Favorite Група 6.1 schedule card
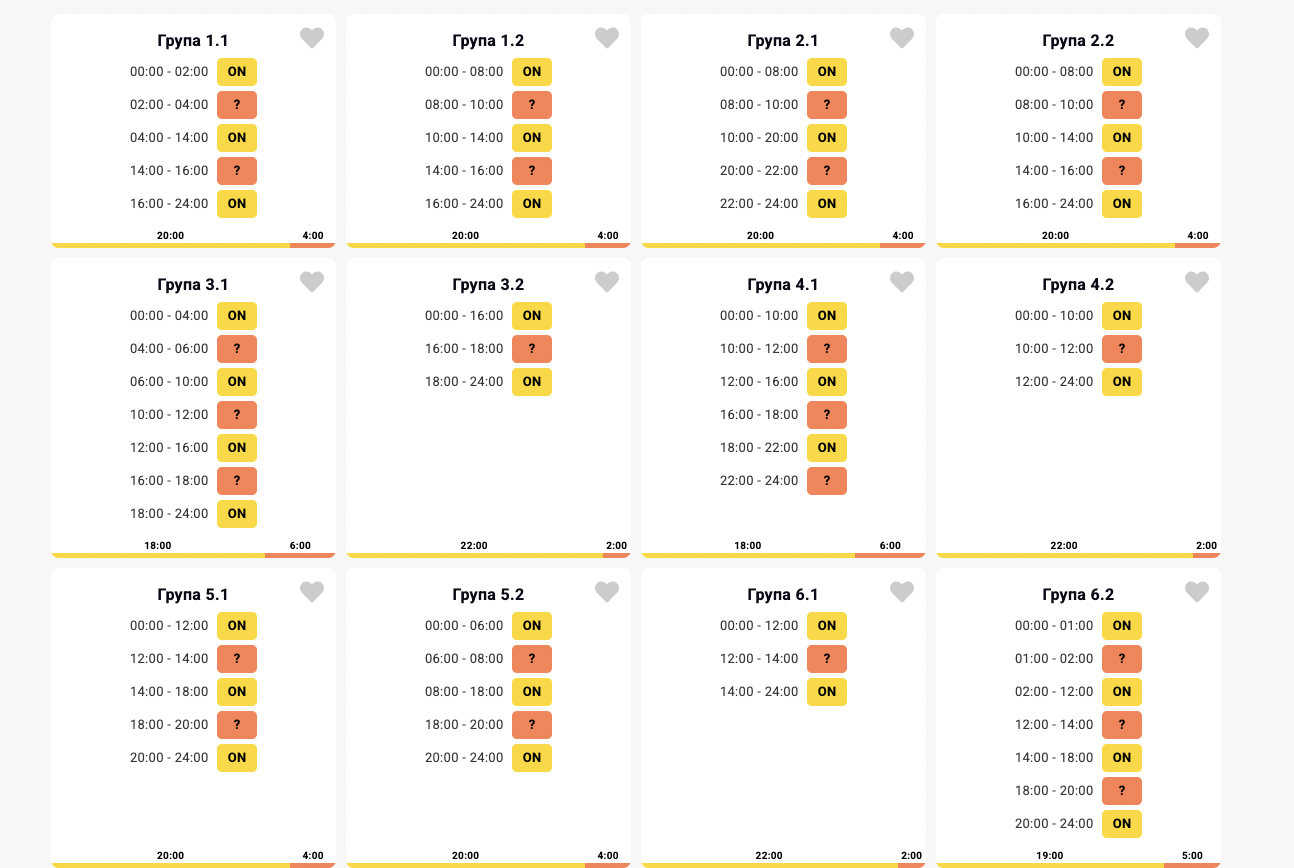 (x=902, y=592)
